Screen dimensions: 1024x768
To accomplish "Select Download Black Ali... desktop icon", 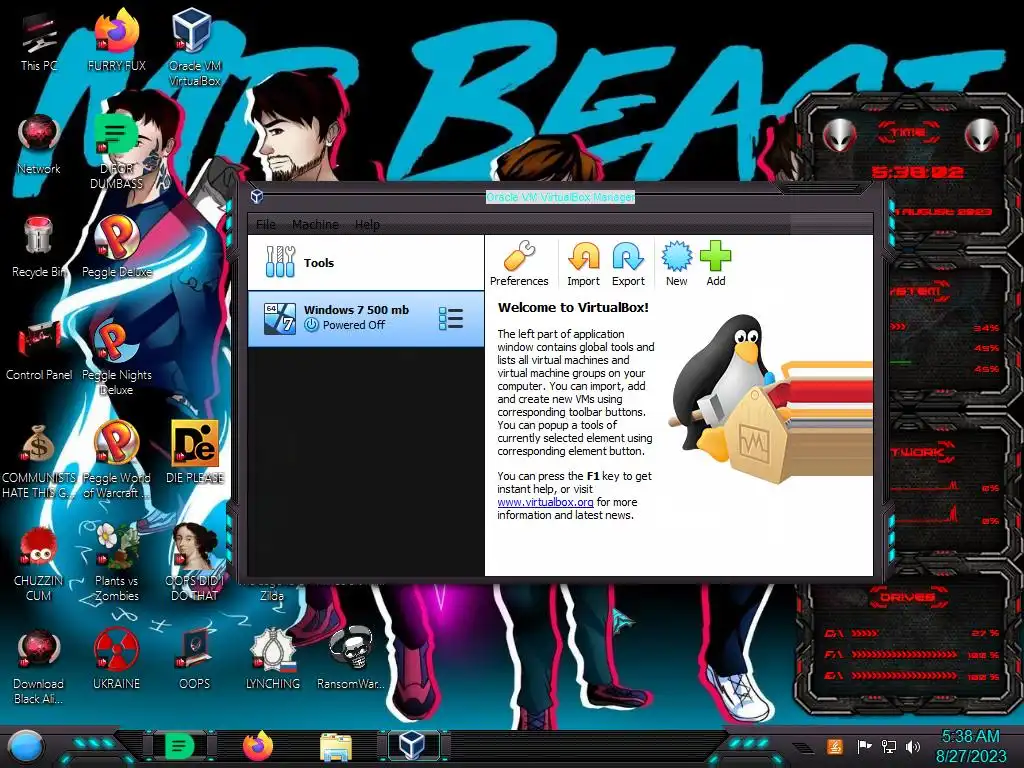I will pos(39,667).
